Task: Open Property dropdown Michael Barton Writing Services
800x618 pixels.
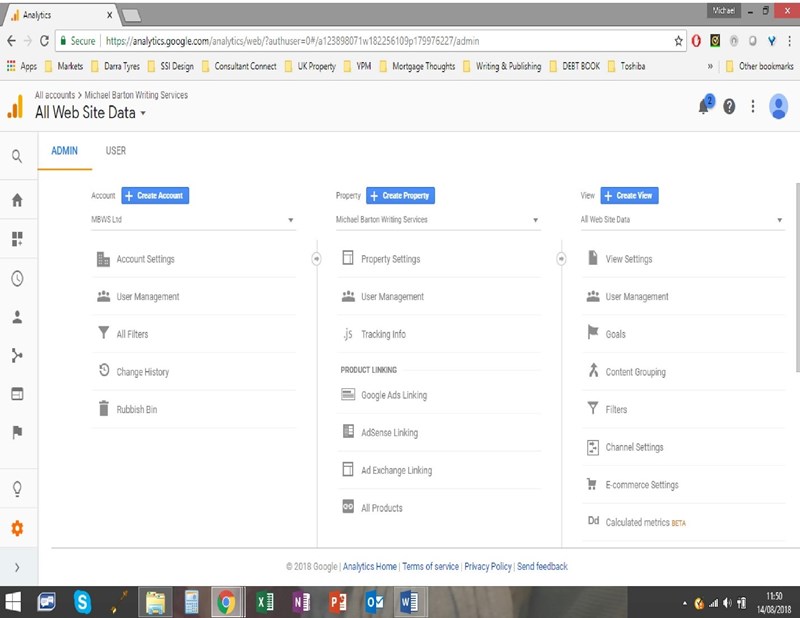Action: pyautogui.click(x=438, y=220)
